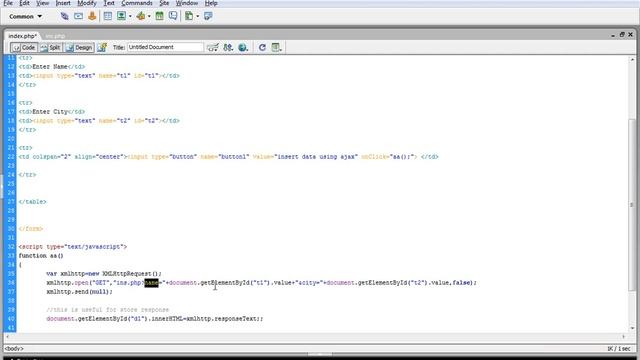640x360 pixels.
Task: Click the Media insert icon
Action: [x=141, y=16]
